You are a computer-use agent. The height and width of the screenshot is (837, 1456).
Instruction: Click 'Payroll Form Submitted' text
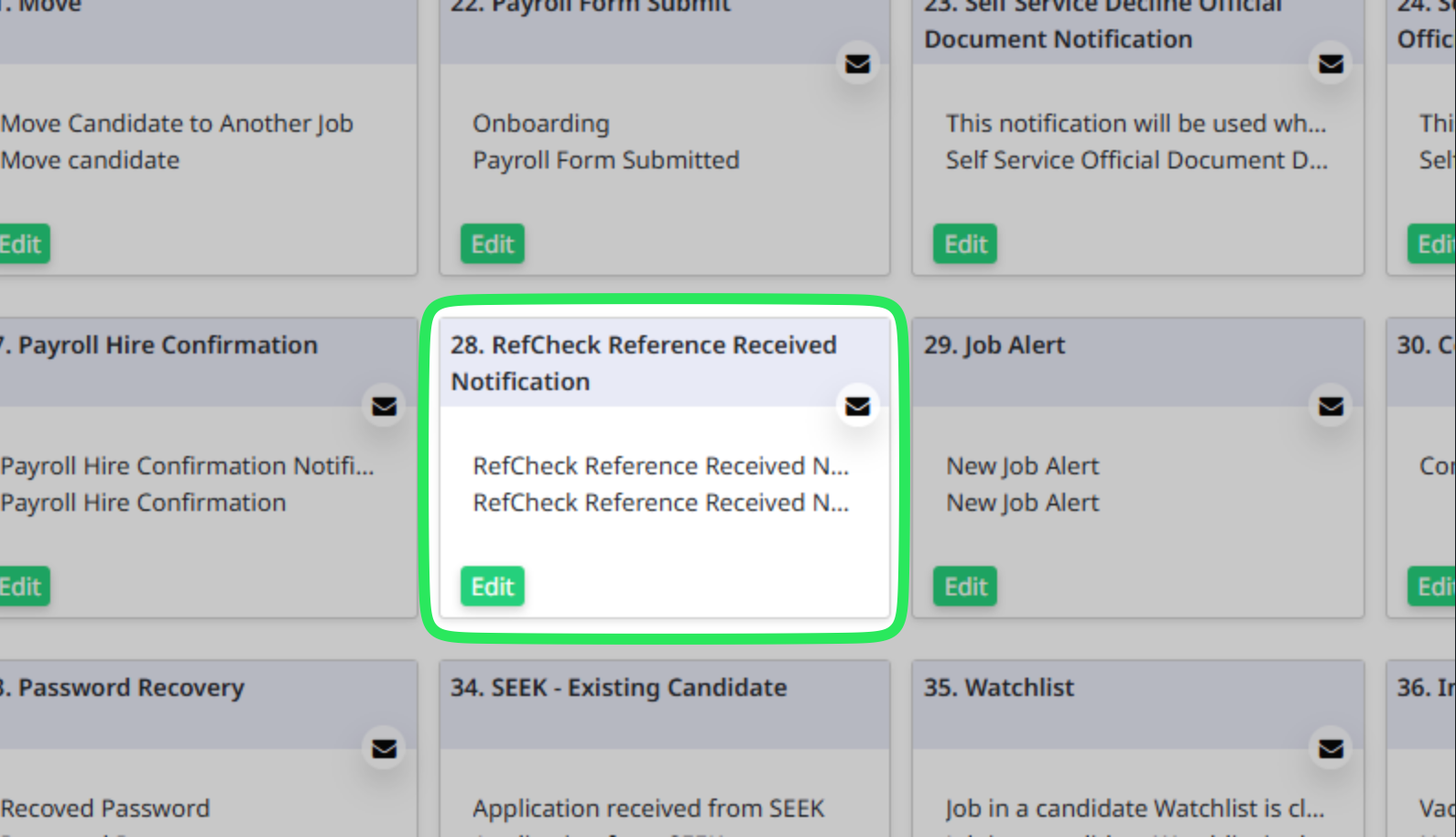tap(606, 160)
